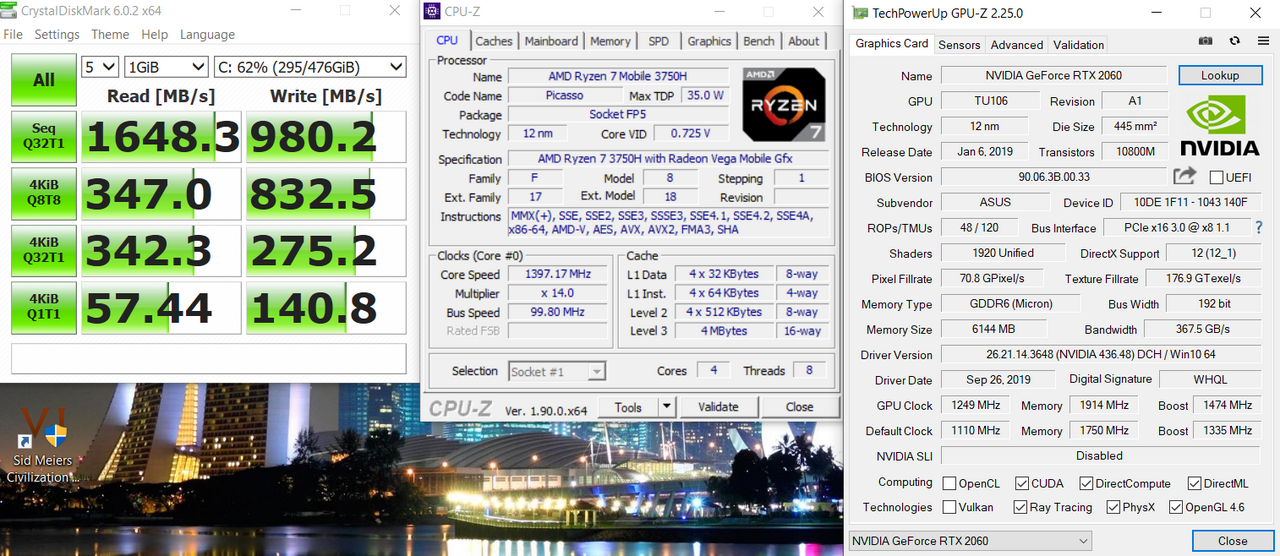Toggle the DirectCompute checkbox
1280x556 pixels.
pyautogui.click(x=1087, y=483)
